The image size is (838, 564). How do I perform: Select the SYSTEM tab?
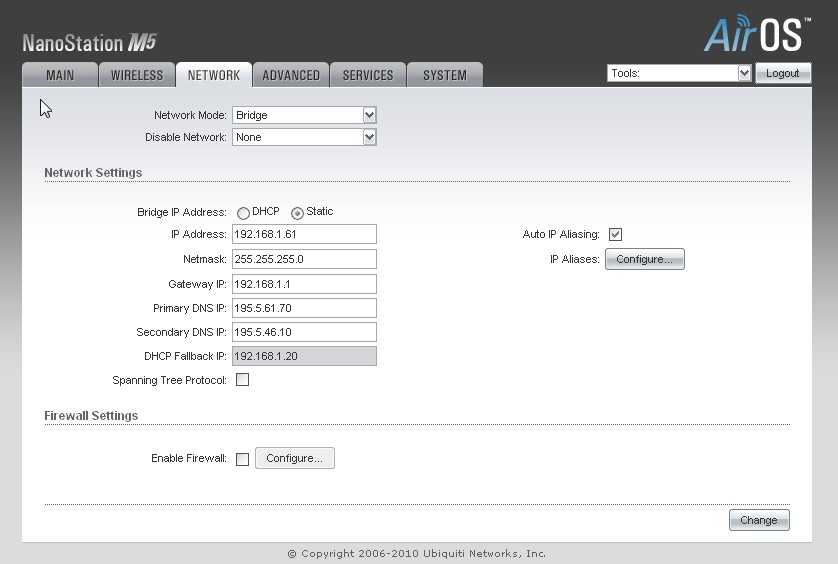coord(445,75)
